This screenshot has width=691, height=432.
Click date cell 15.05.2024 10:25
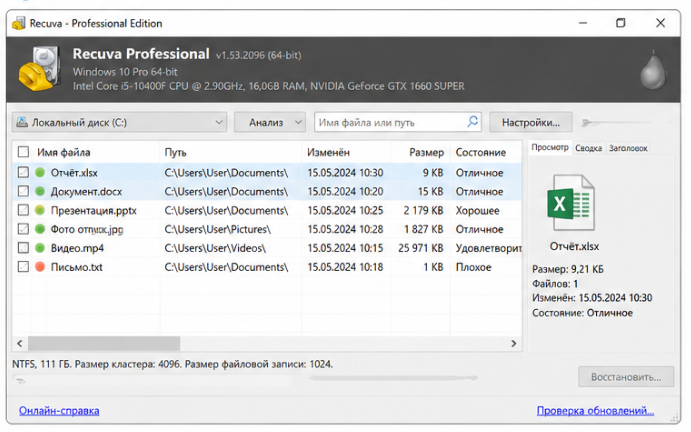pyautogui.click(x=345, y=211)
